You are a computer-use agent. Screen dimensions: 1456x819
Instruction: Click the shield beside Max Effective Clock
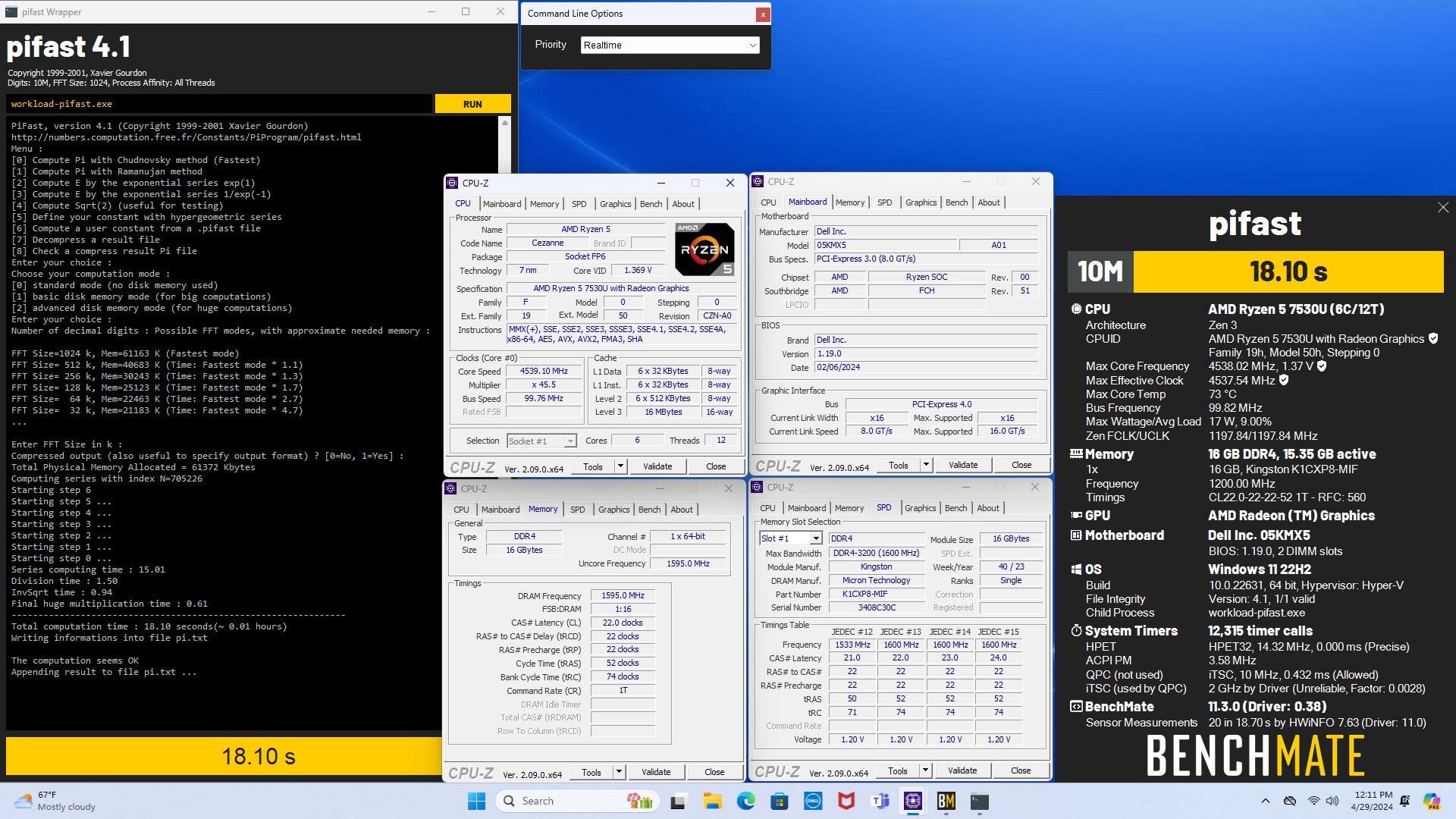tap(1284, 381)
